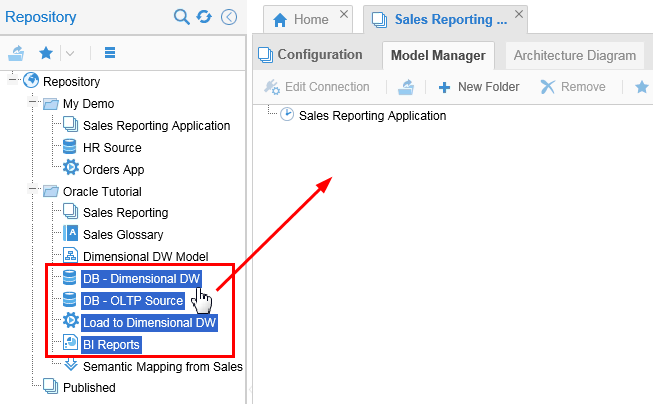This screenshot has height=404, width=653.
Task: Refresh the Repository panel
Action: [204, 17]
